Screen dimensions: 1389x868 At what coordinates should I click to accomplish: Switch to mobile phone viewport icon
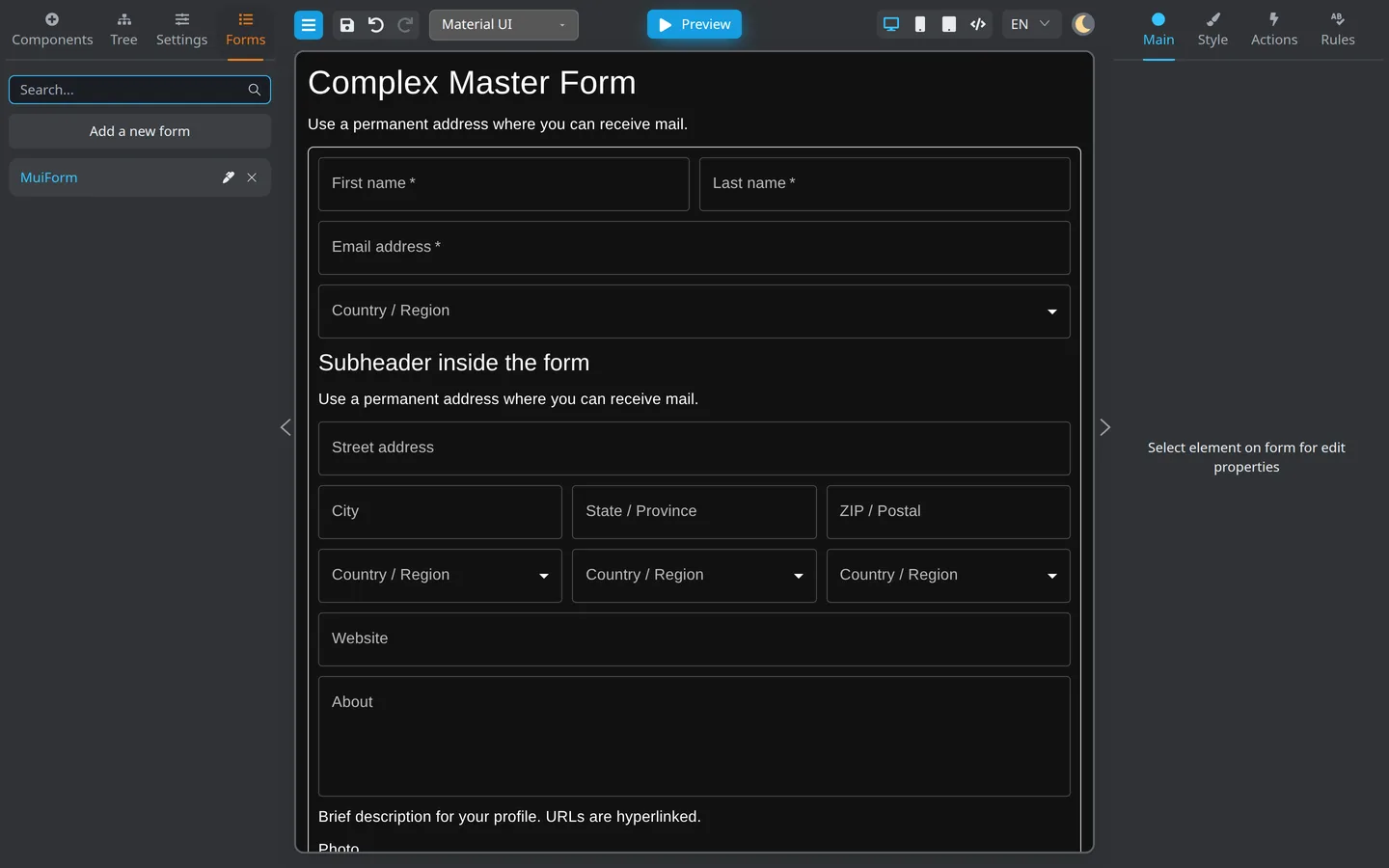920,24
